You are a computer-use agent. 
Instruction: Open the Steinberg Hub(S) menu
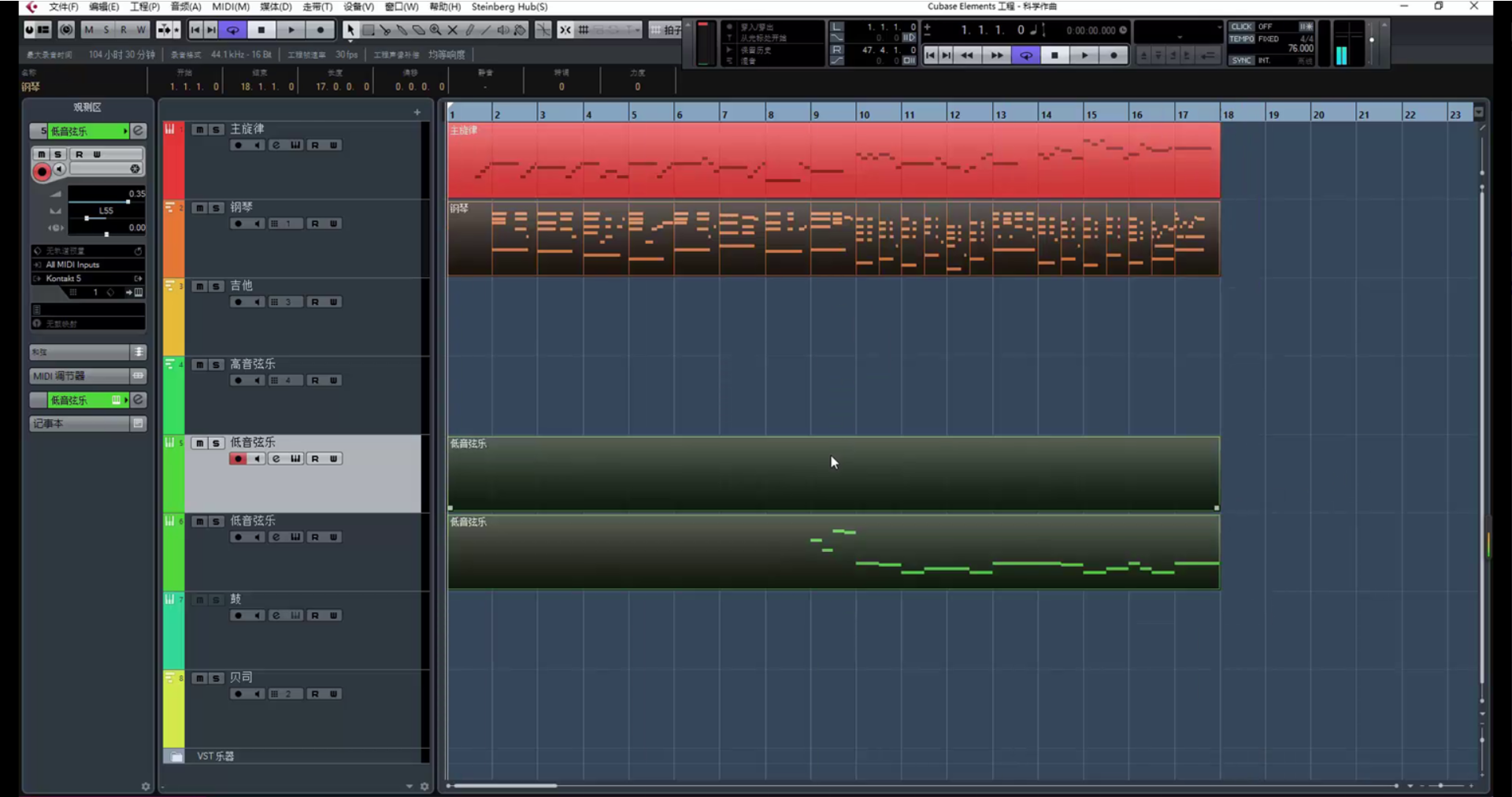[510, 6]
